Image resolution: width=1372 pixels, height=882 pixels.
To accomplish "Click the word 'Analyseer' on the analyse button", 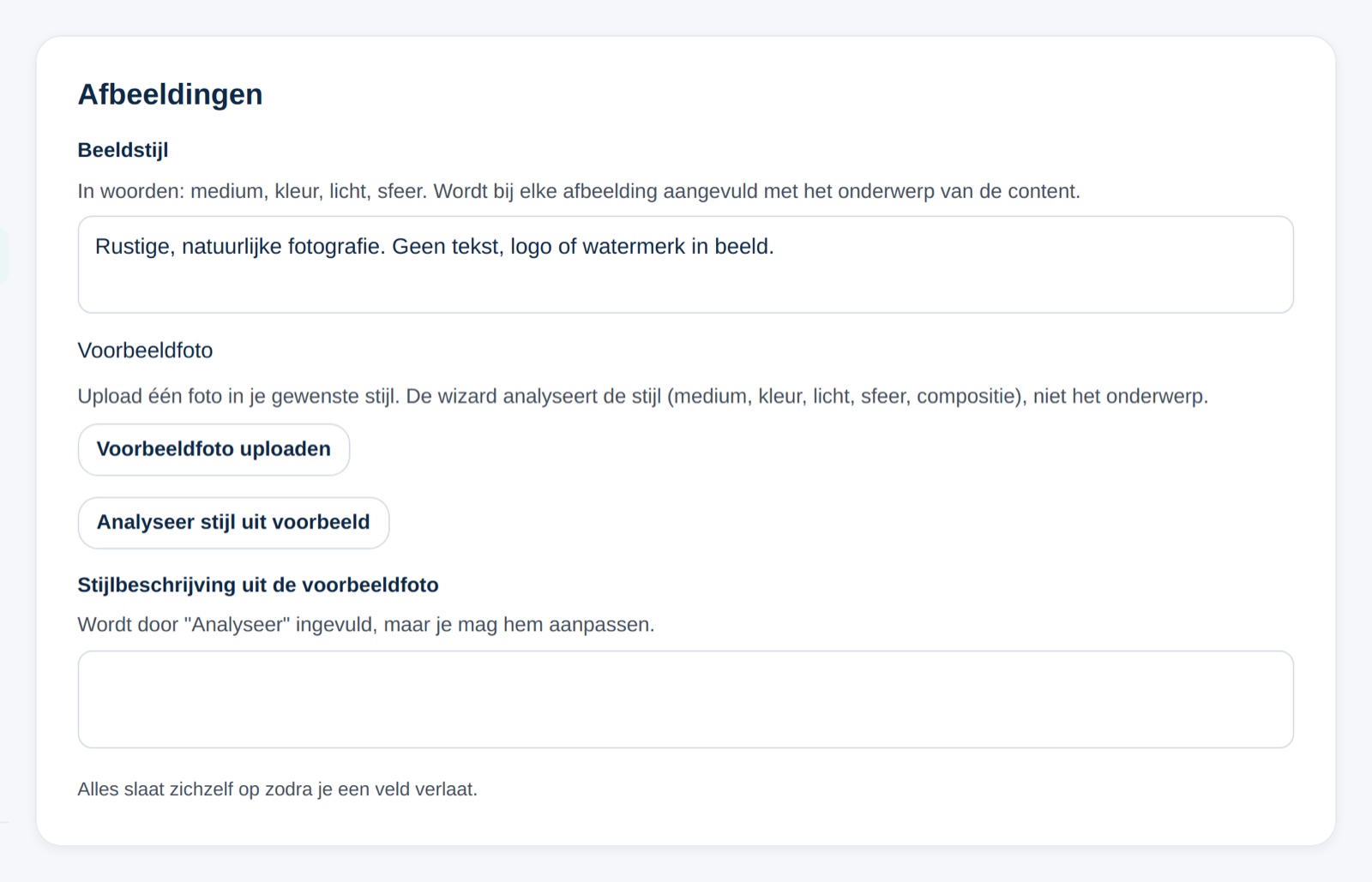I will point(146,522).
